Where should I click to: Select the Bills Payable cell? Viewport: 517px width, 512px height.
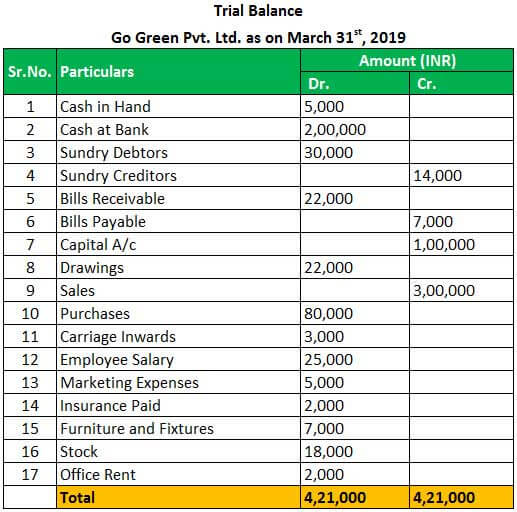[179, 222]
